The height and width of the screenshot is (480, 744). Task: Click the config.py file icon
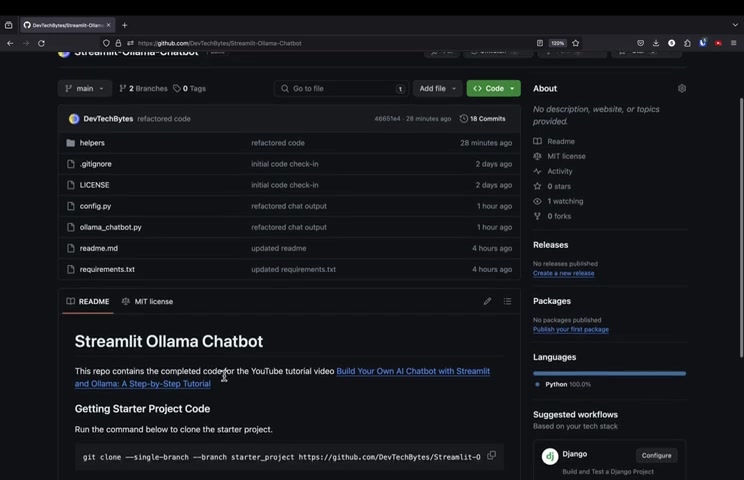click(71, 206)
